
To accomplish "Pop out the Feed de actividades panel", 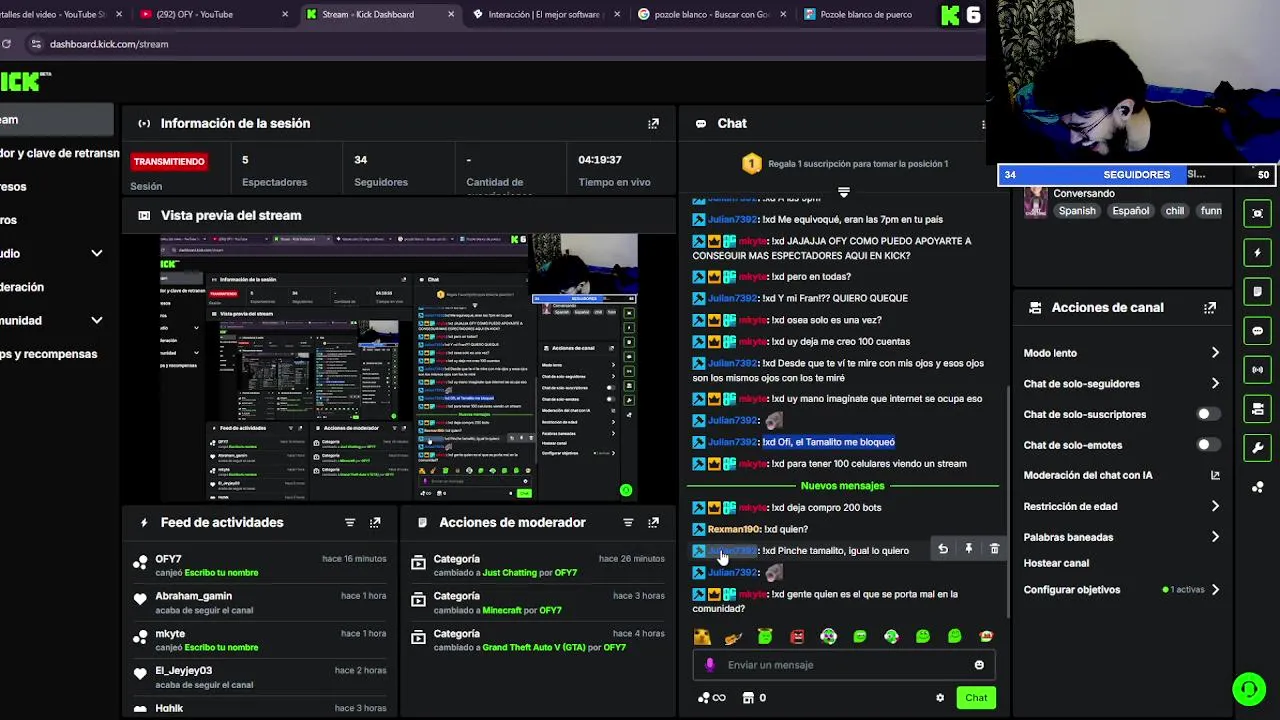I will pos(375,522).
